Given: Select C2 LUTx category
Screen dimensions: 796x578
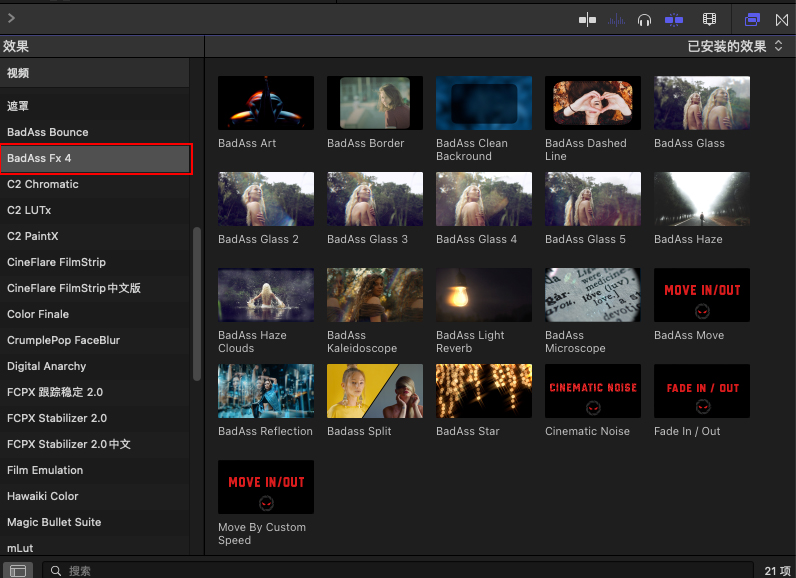Looking at the screenshot, I should click(94, 210).
